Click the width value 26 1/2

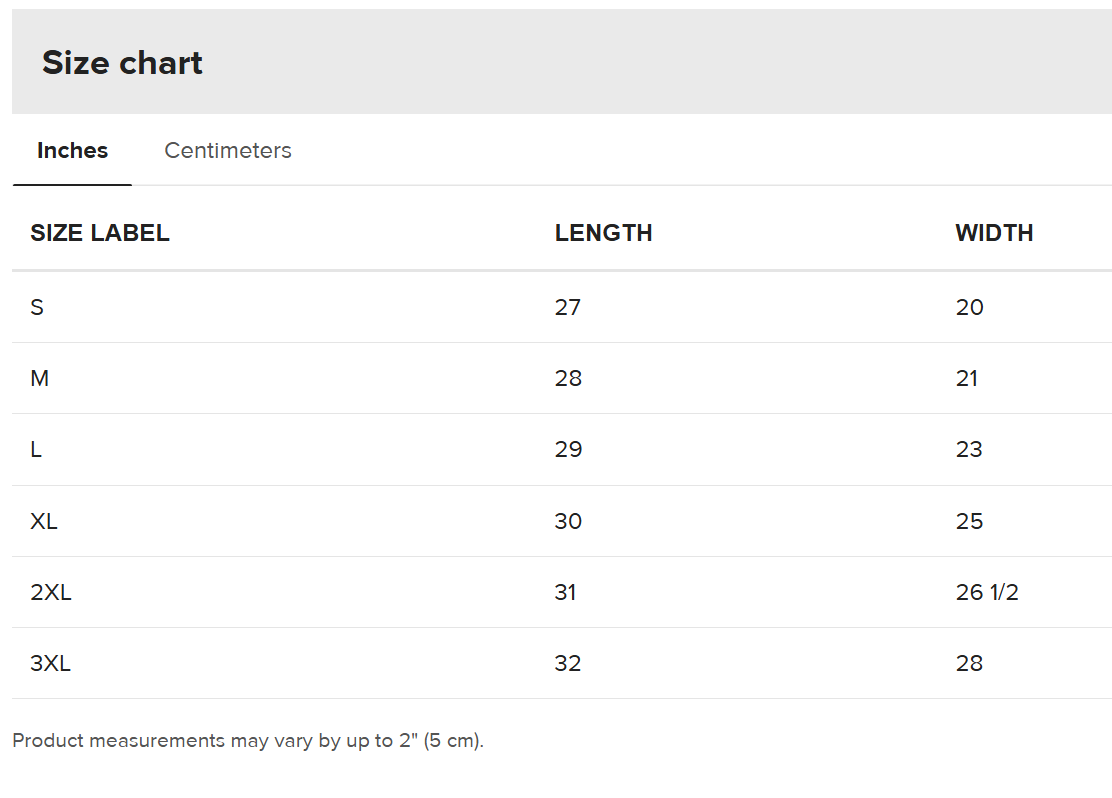(987, 592)
